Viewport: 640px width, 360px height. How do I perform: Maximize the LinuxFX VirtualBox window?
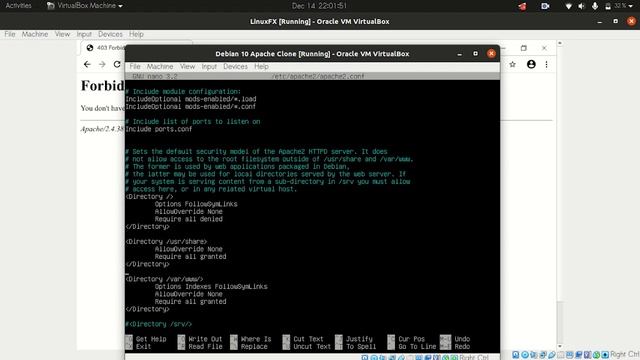click(x=616, y=21)
